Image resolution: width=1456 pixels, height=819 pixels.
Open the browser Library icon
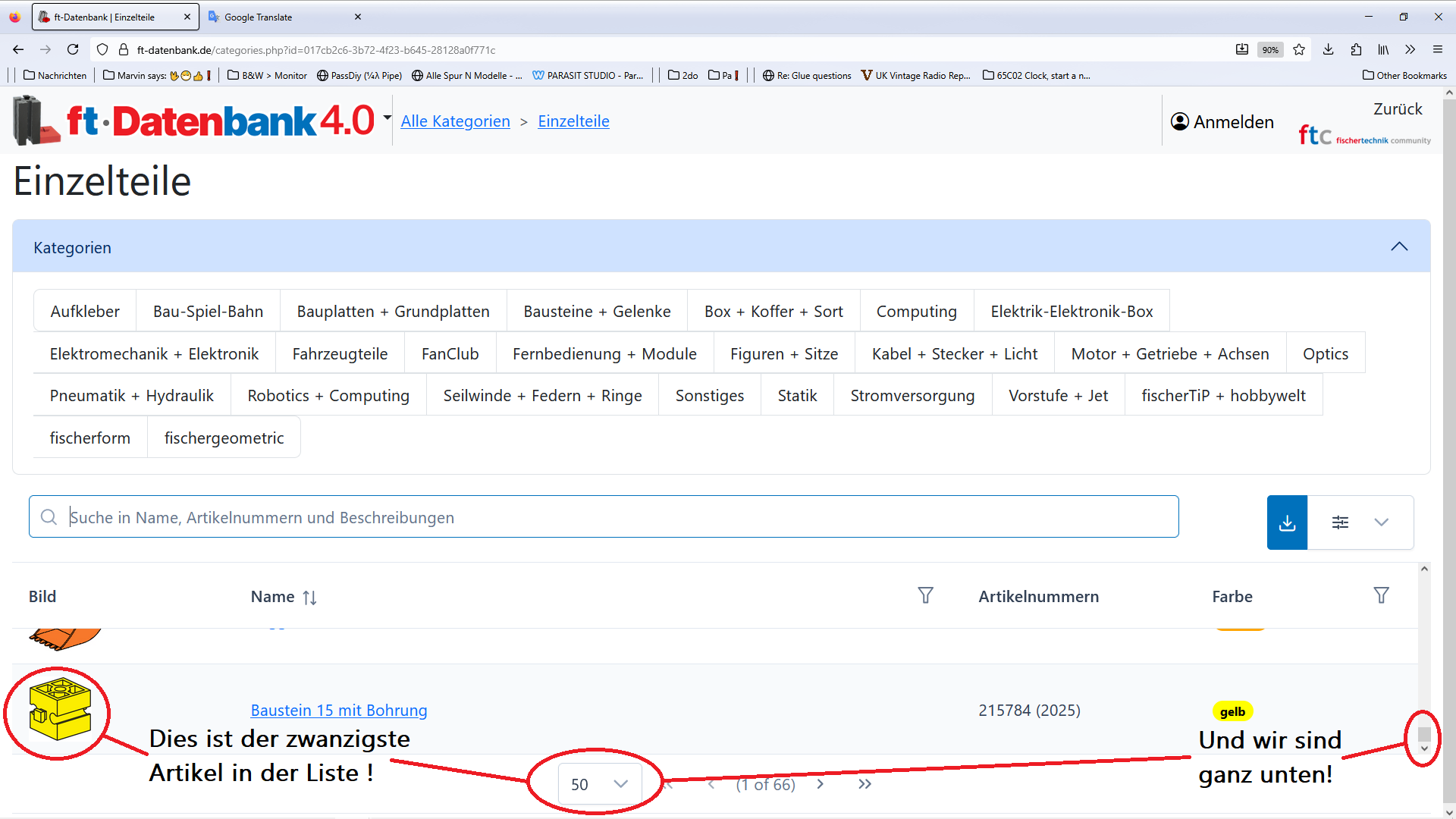[x=1383, y=49]
